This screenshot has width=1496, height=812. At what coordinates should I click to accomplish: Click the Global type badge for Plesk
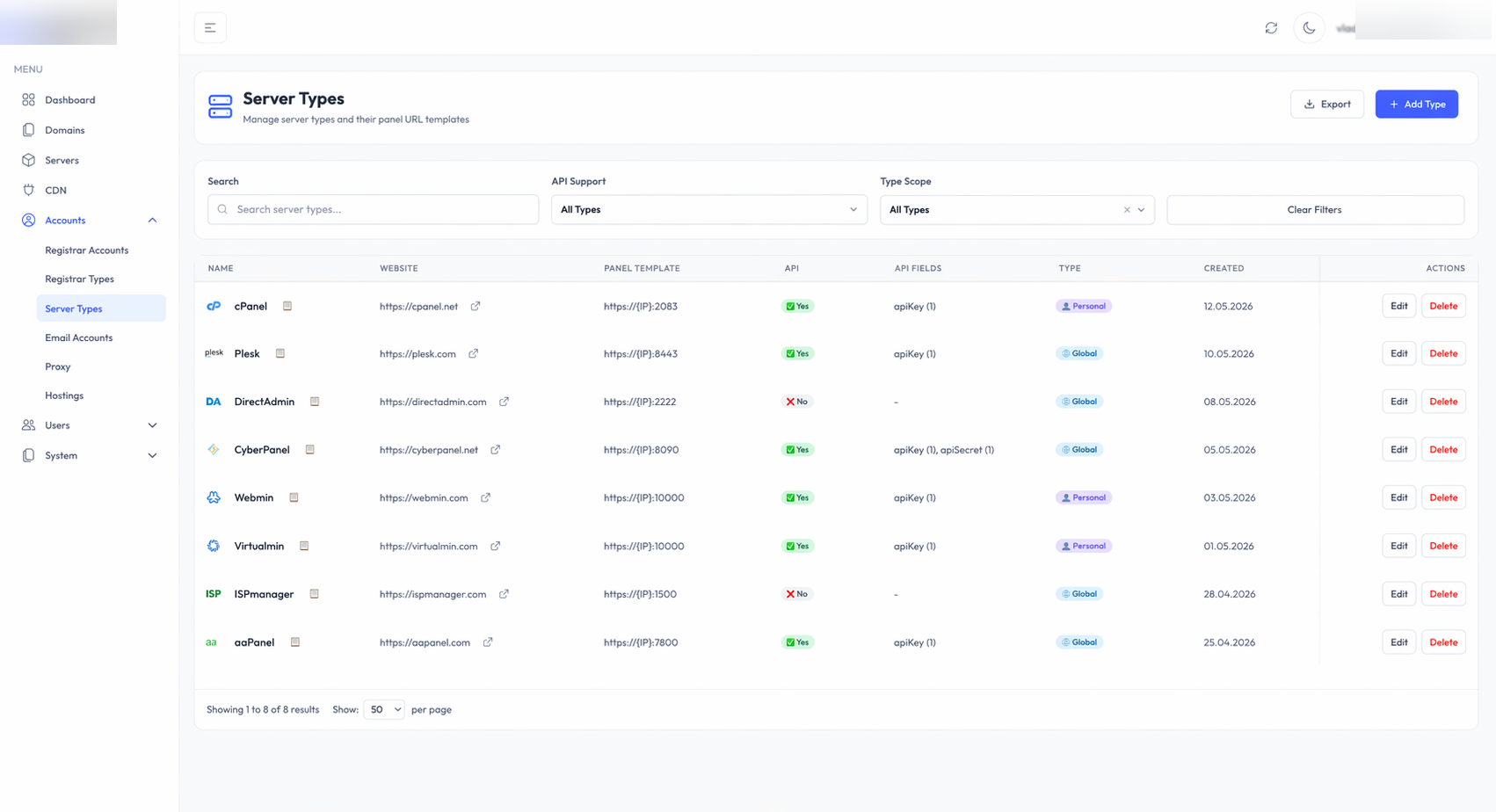[x=1079, y=353]
